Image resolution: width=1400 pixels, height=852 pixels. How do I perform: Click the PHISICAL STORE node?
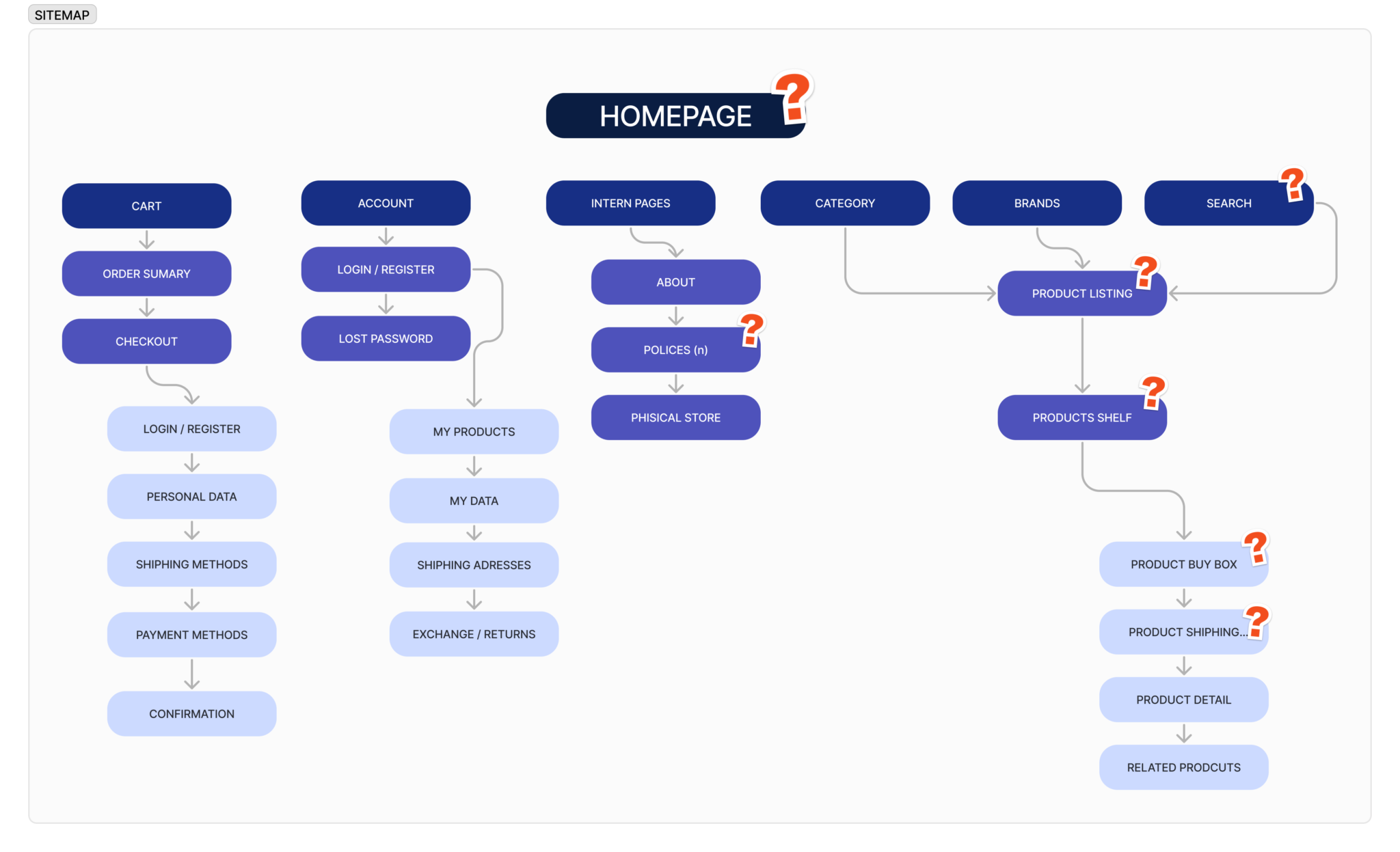click(675, 417)
